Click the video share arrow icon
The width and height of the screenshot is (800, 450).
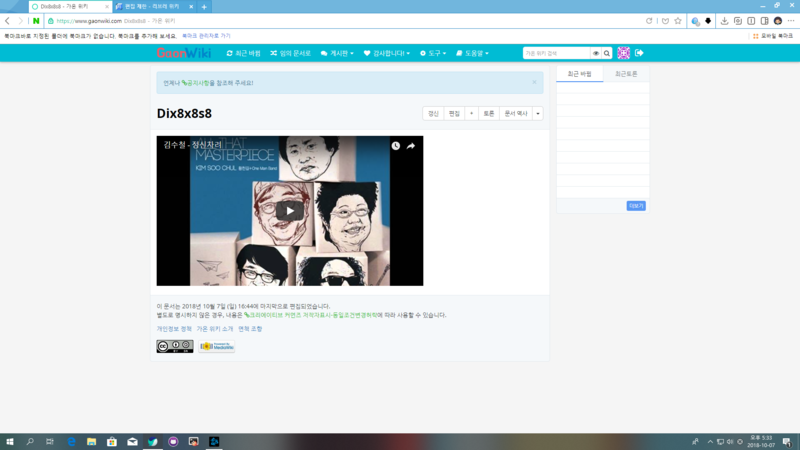pyautogui.click(x=410, y=146)
